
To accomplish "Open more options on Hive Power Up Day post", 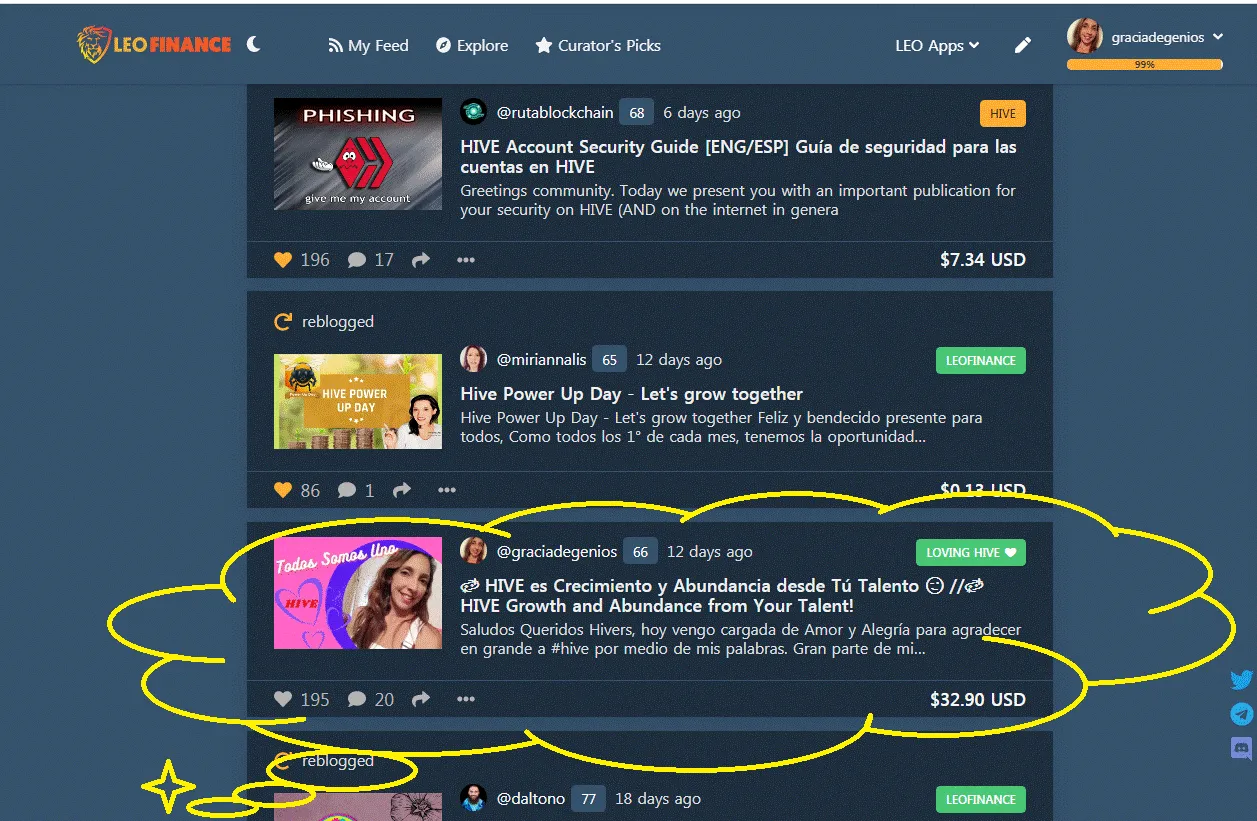I will point(447,490).
